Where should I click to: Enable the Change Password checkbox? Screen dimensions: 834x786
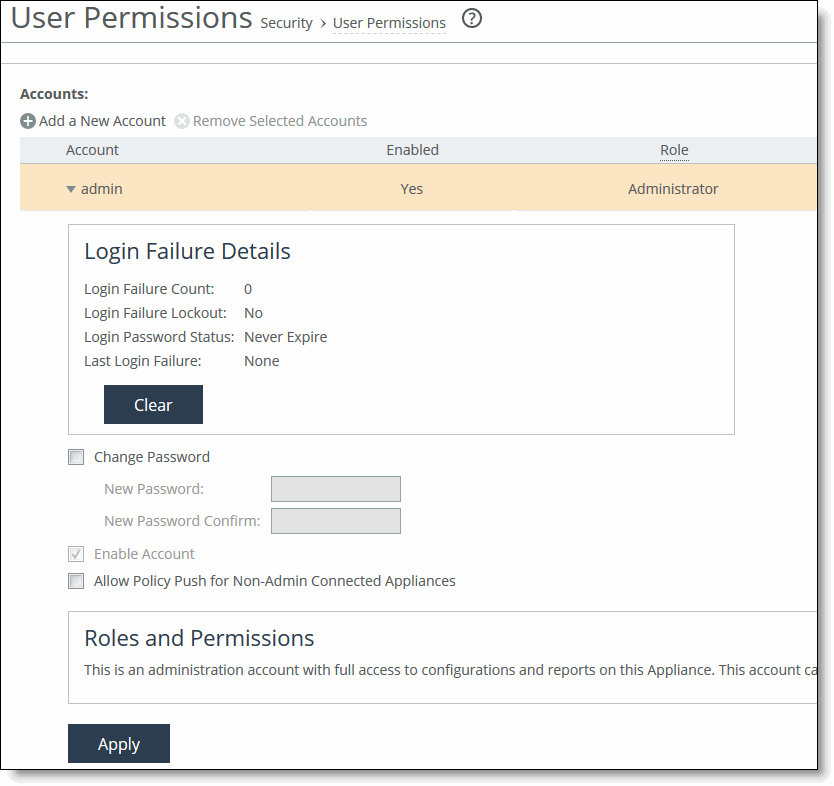coord(76,457)
